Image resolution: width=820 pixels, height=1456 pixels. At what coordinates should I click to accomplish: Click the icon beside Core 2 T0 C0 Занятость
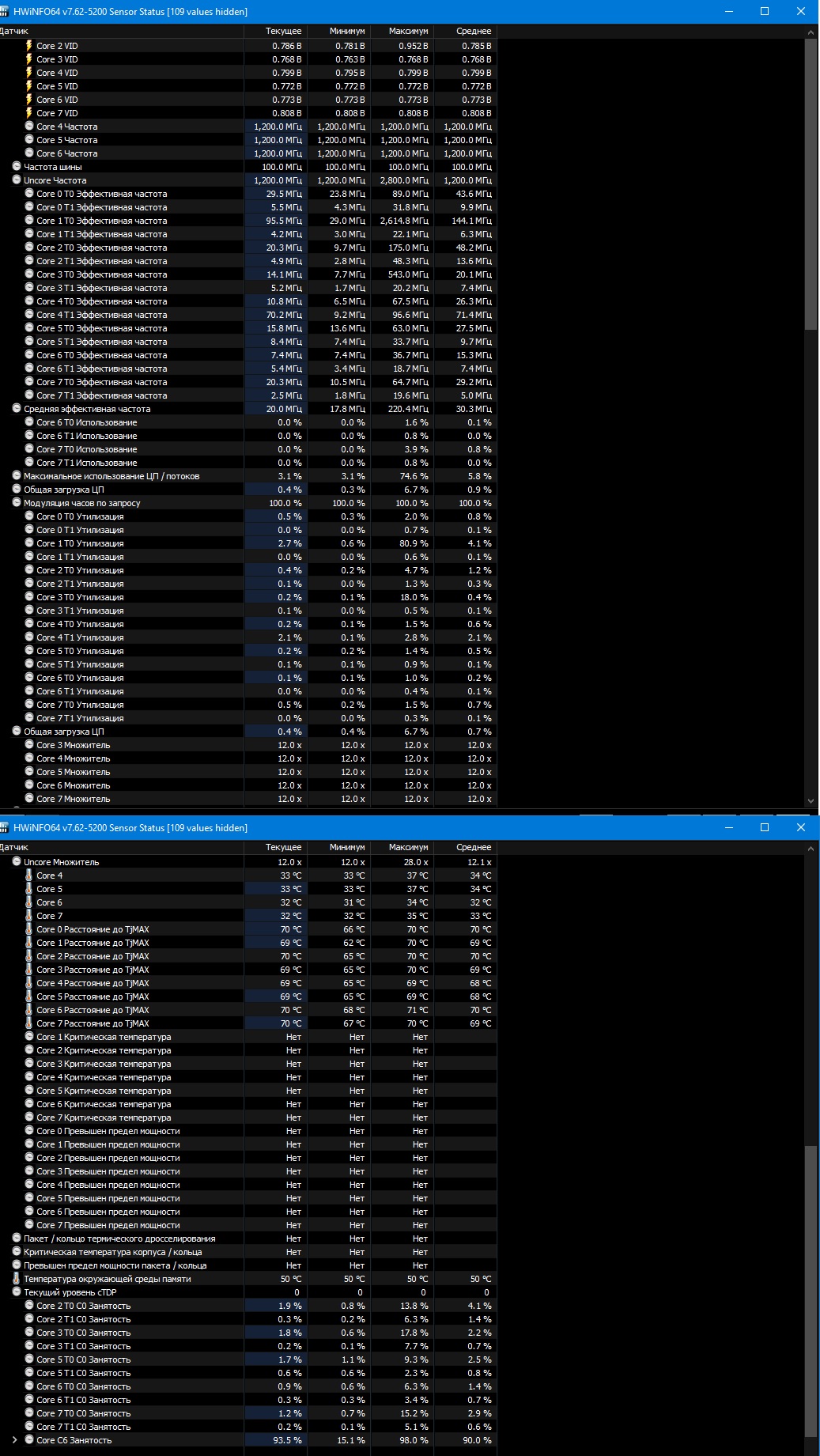29,1306
